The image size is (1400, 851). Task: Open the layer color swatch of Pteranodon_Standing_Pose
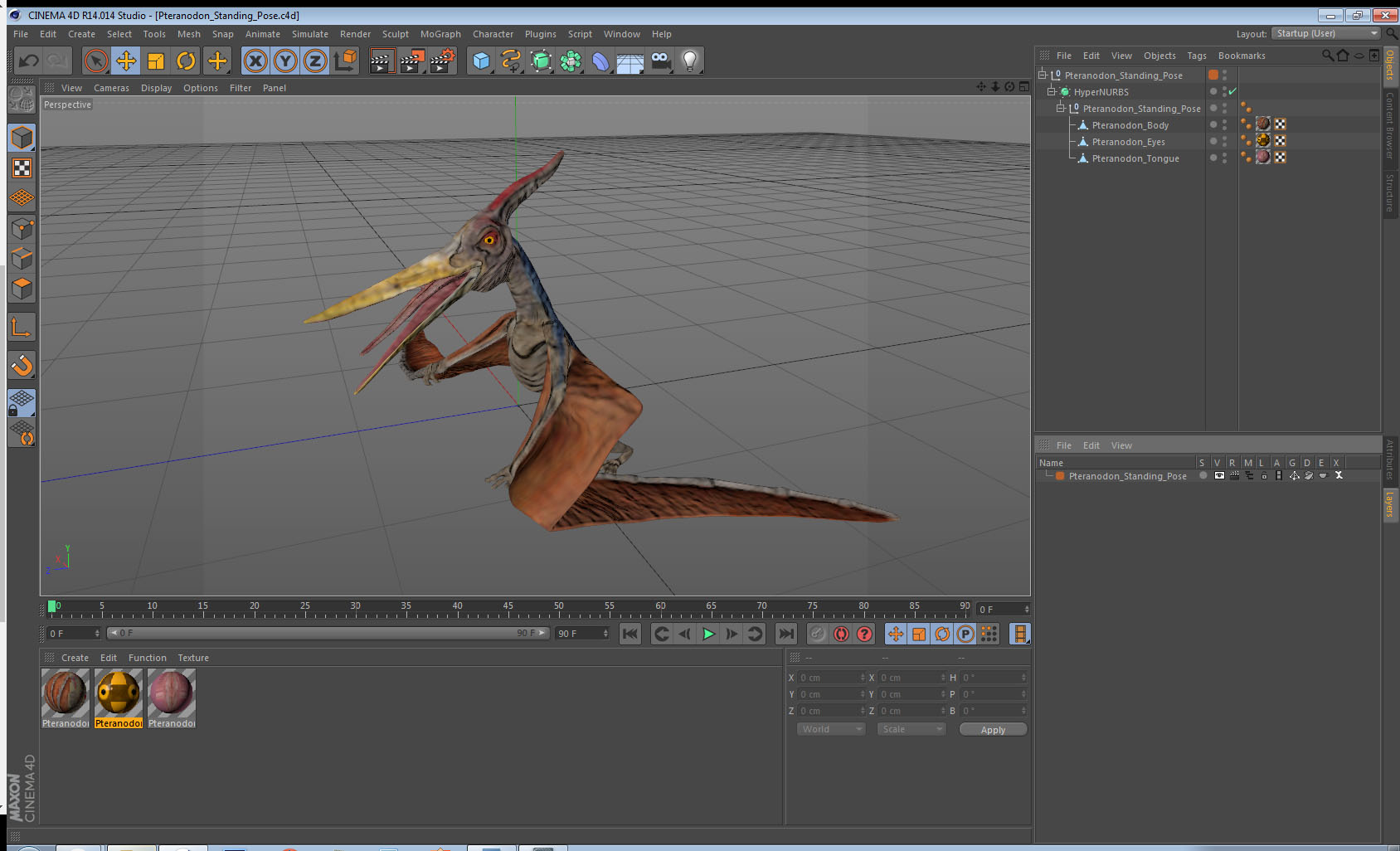[x=1060, y=475]
